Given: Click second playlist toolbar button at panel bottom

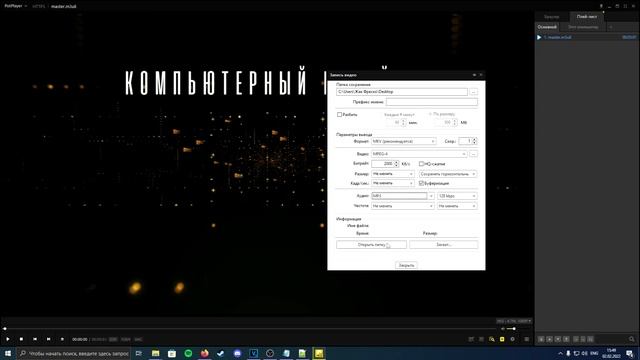Looking at the screenshot, I should click(x=549, y=339).
